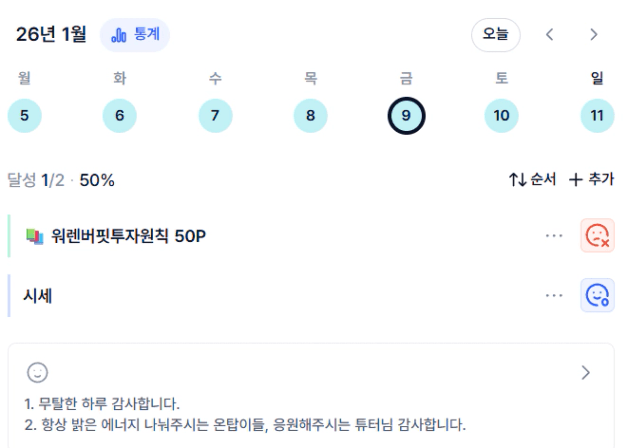
Task: Select Sunday the 11th
Action: [597, 116]
